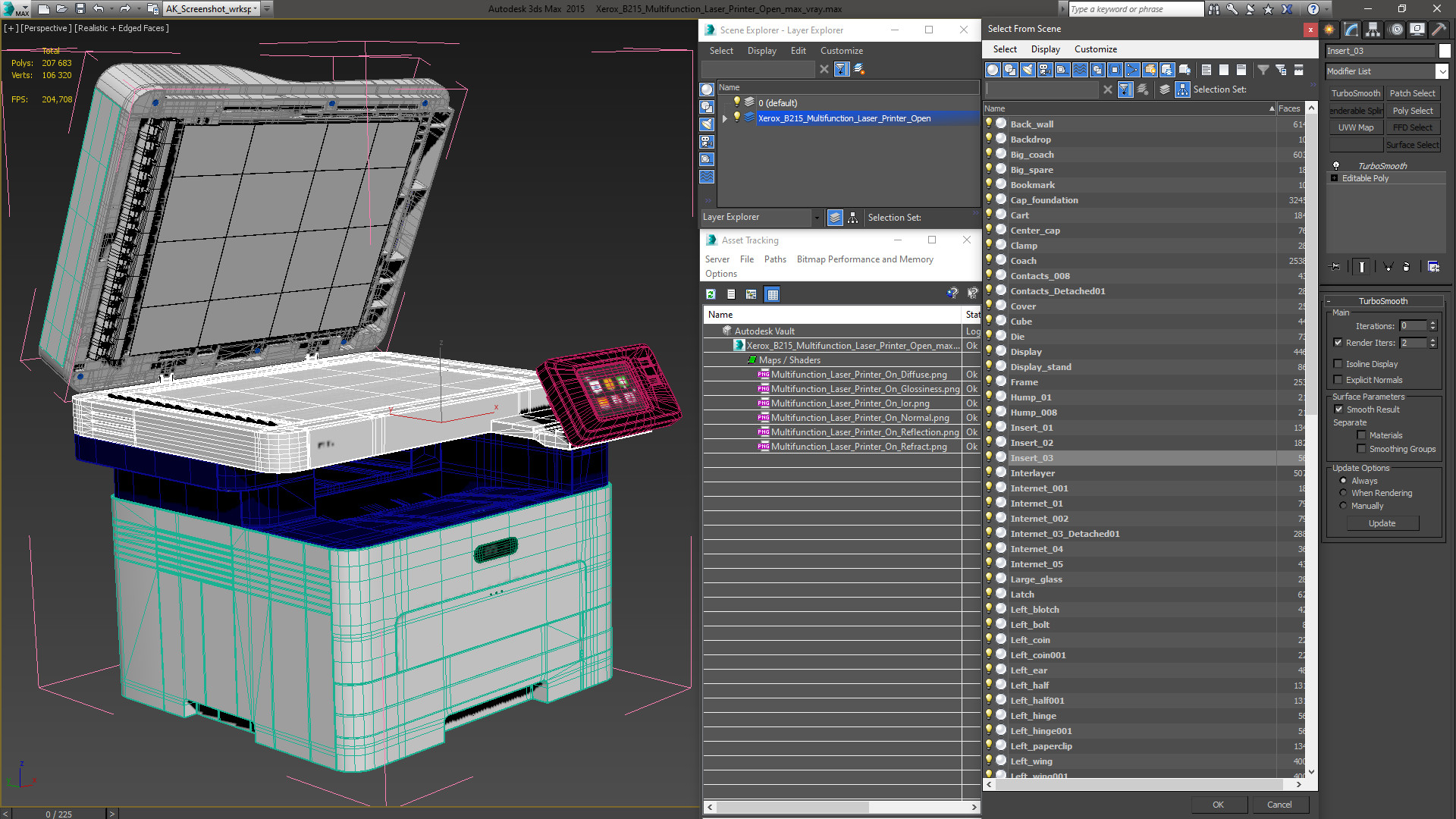Toggle TurboSmooth modifier lightbulb in stack

[1336, 165]
